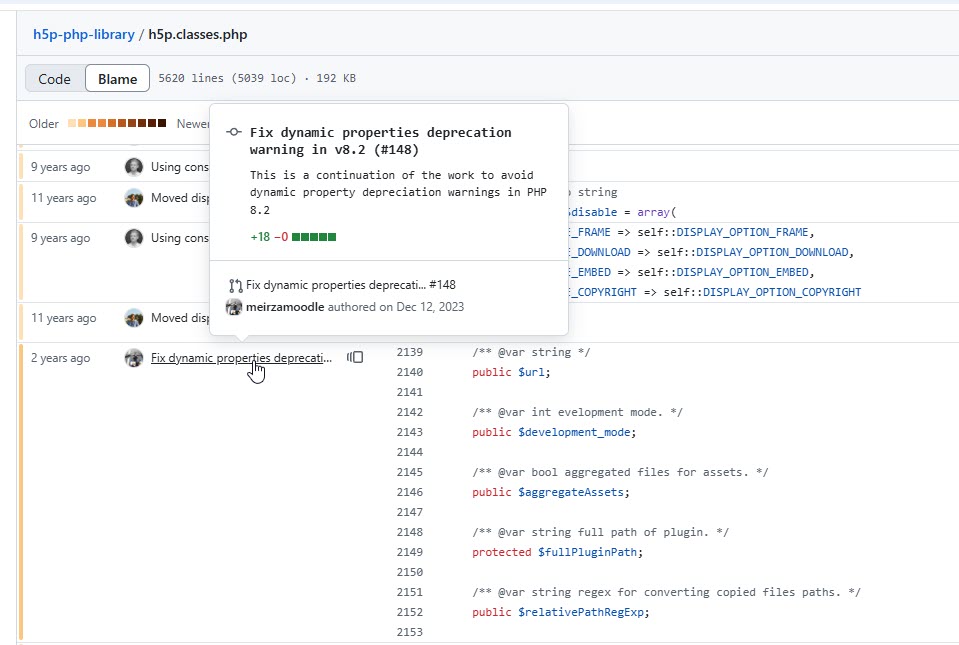Switch to the Code view tab
Viewport: 959px width, 645px height.
coord(55,78)
